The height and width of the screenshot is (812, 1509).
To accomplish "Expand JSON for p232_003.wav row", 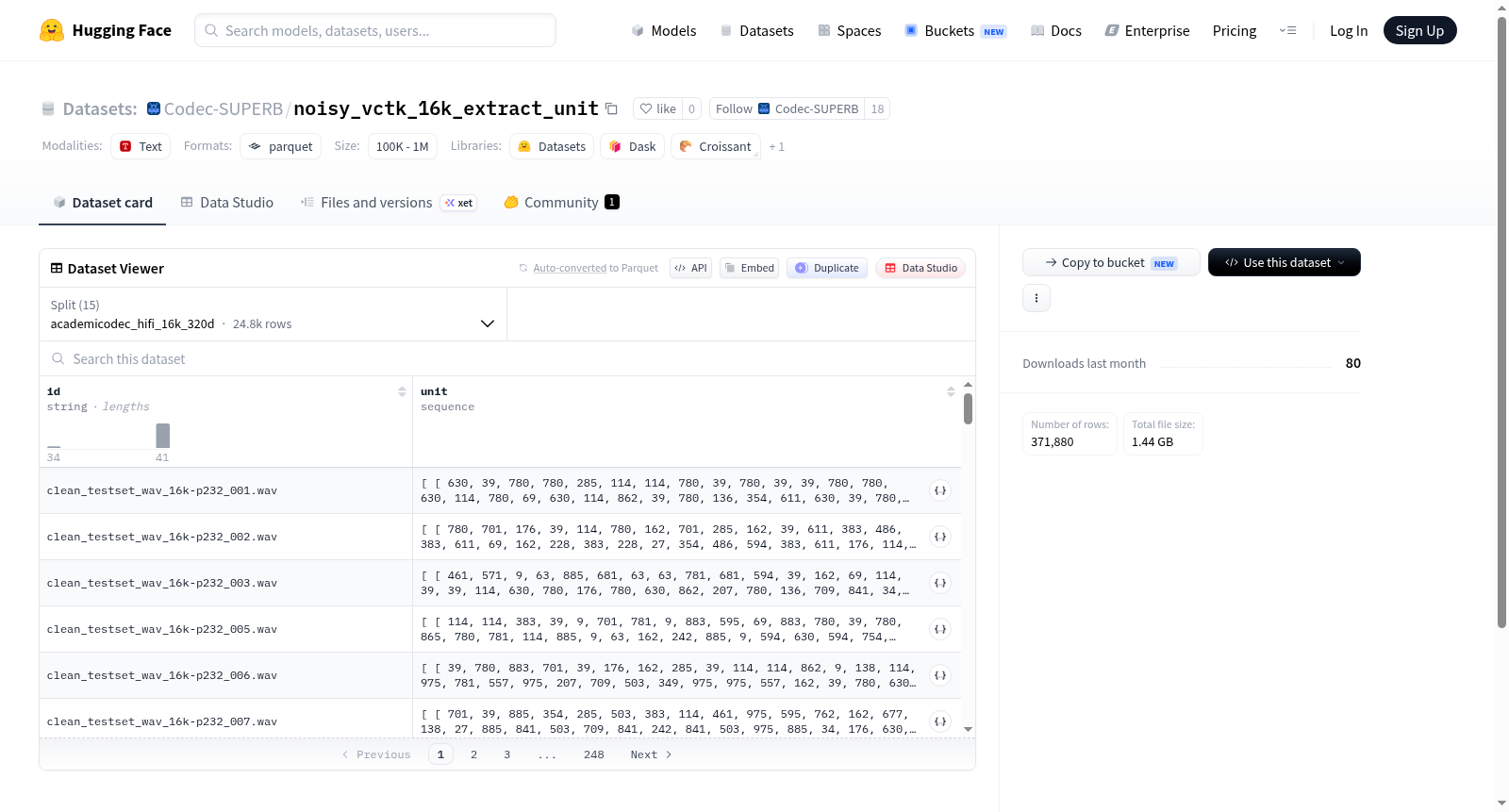I will coord(940,583).
